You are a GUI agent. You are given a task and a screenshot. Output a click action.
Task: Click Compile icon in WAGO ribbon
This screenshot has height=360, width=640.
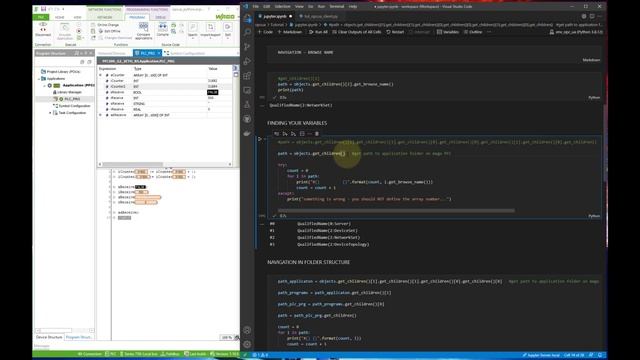[162, 29]
